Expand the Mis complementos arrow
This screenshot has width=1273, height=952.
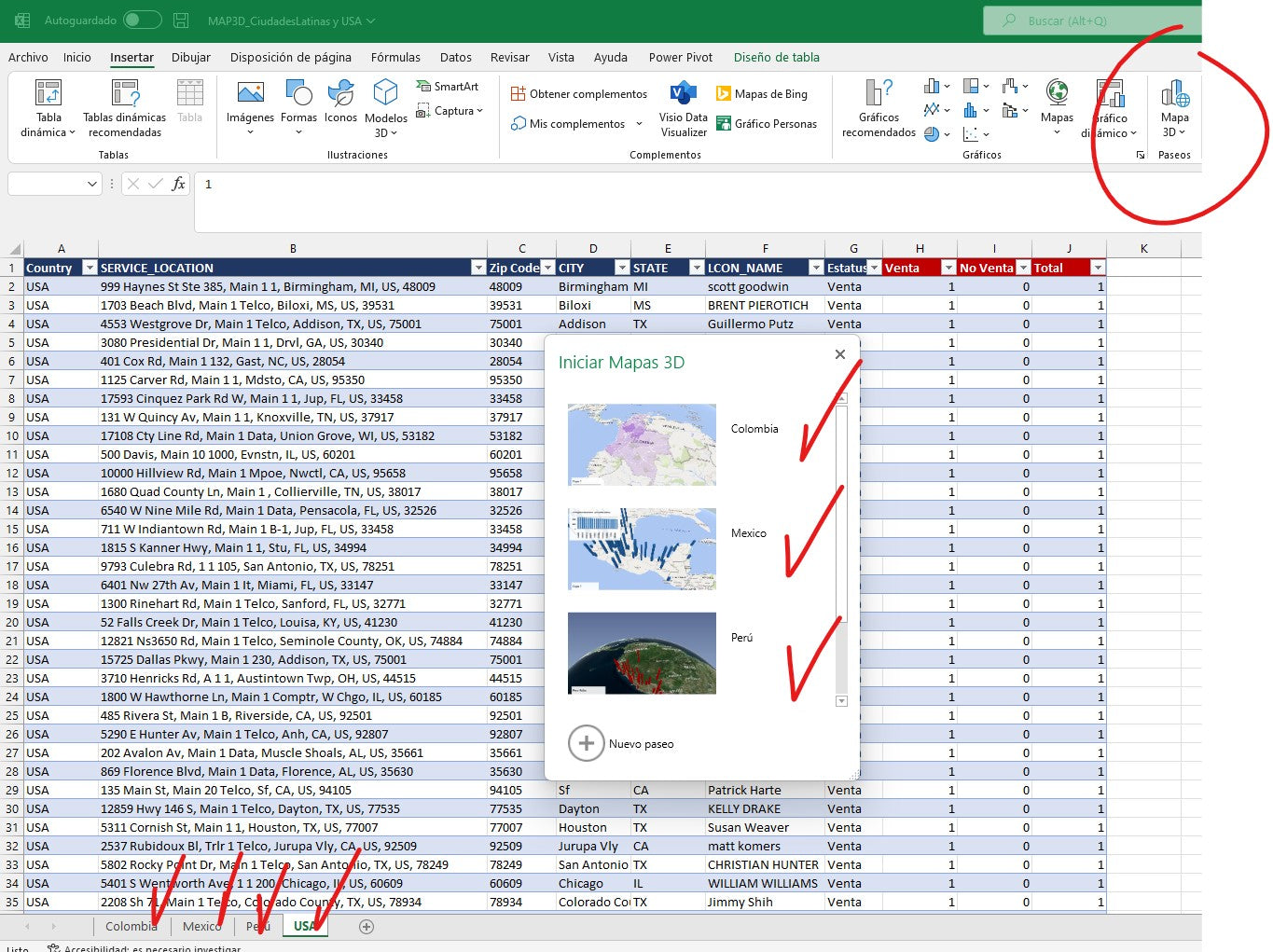click(639, 123)
